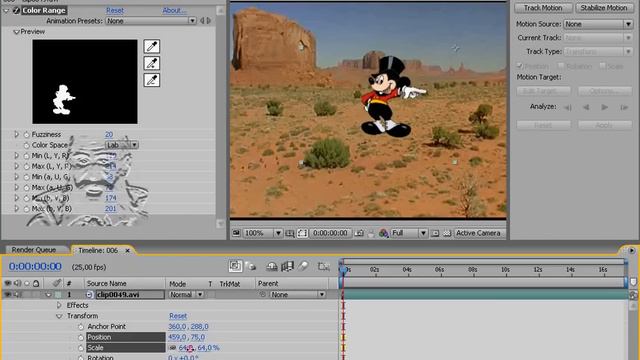Toggle audio speaker for clip0049.avi layer
The width and height of the screenshot is (640, 360).
pos(17,294)
